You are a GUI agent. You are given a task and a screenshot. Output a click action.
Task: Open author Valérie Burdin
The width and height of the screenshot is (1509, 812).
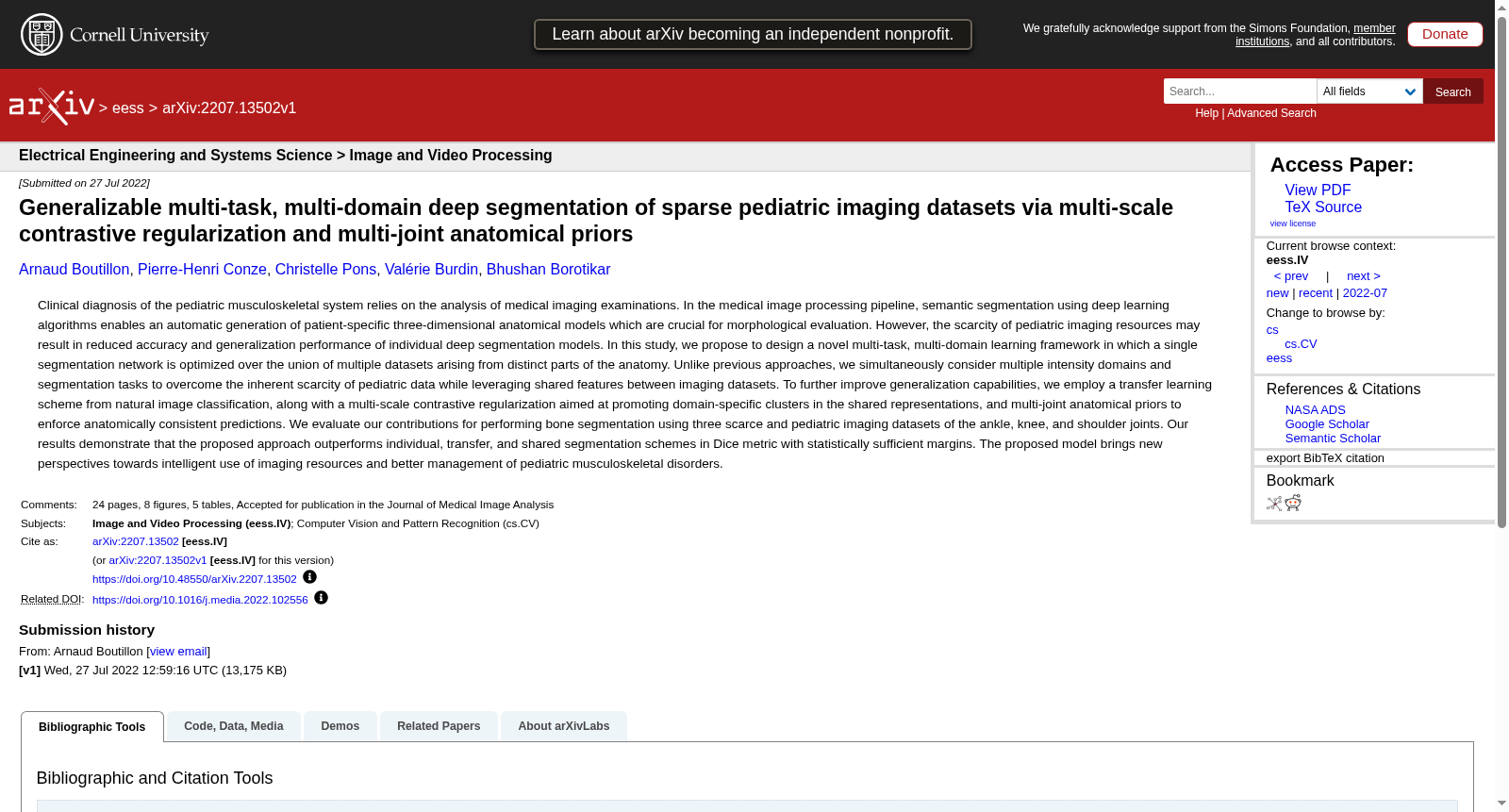point(431,270)
